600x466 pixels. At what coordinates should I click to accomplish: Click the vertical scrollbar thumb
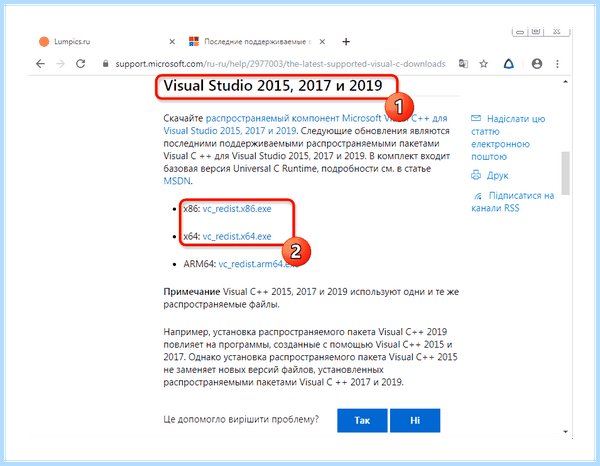[566, 173]
